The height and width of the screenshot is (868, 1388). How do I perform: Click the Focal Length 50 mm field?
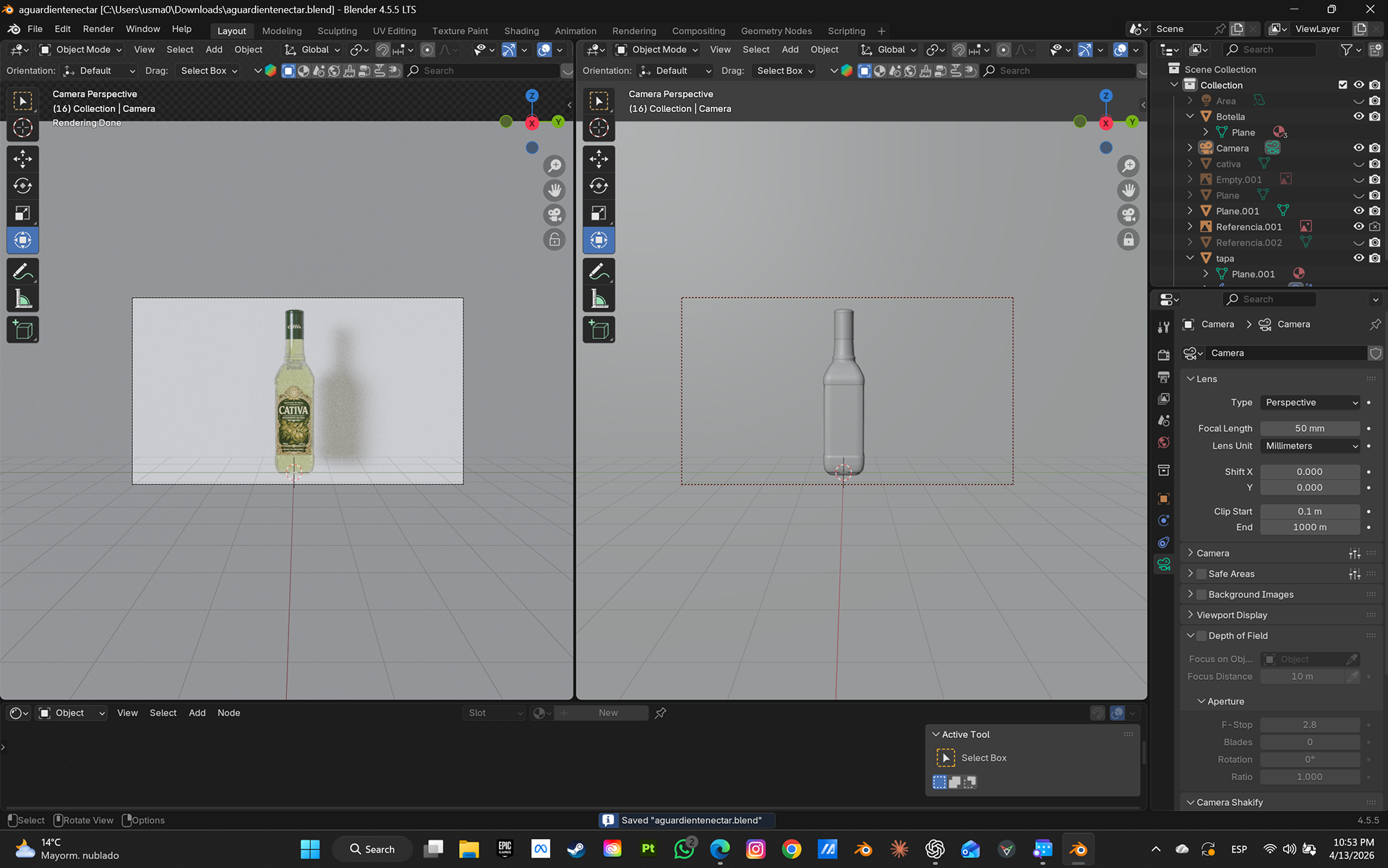pos(1309,429)
